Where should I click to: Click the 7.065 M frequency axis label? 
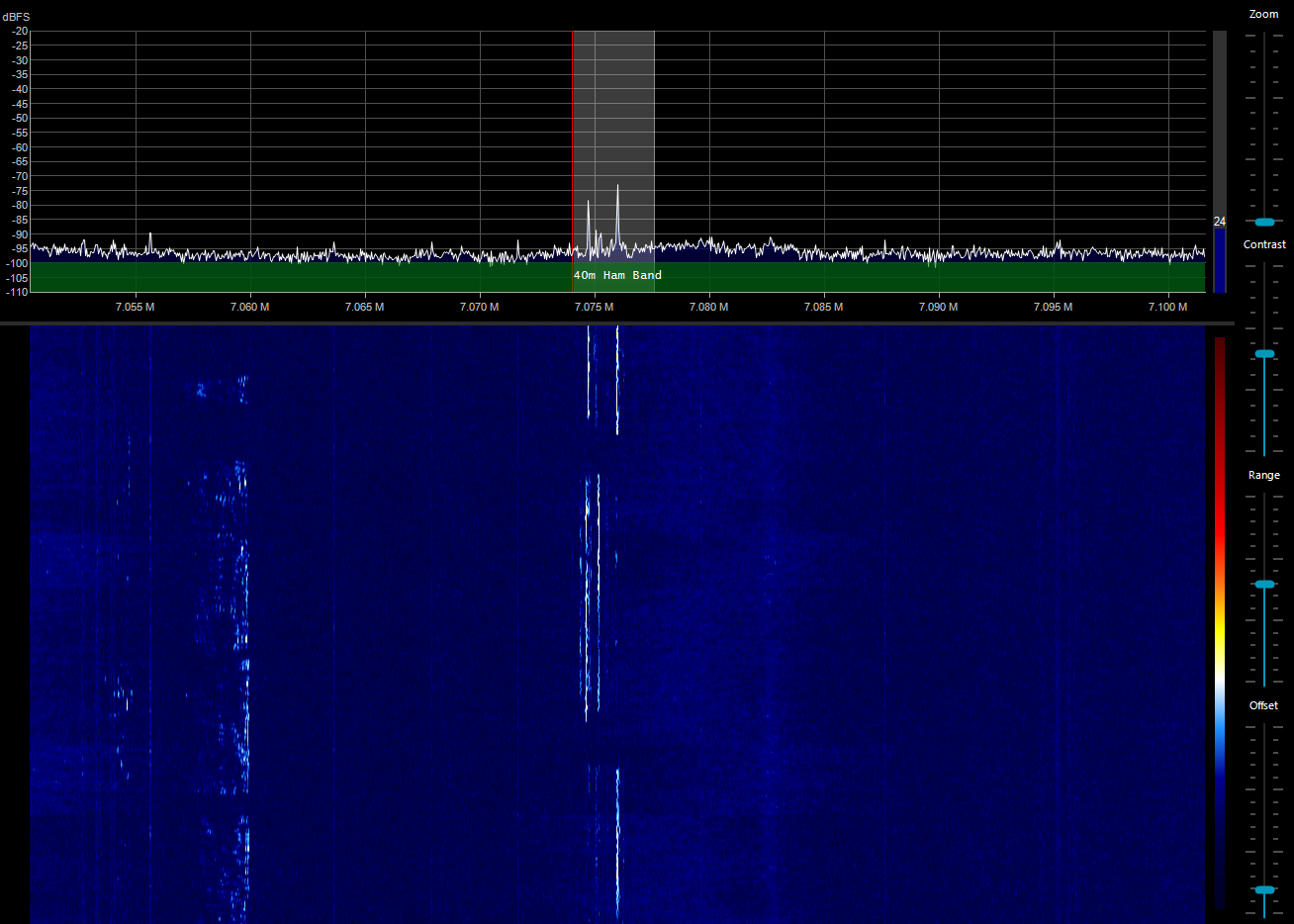pos(365,307)
